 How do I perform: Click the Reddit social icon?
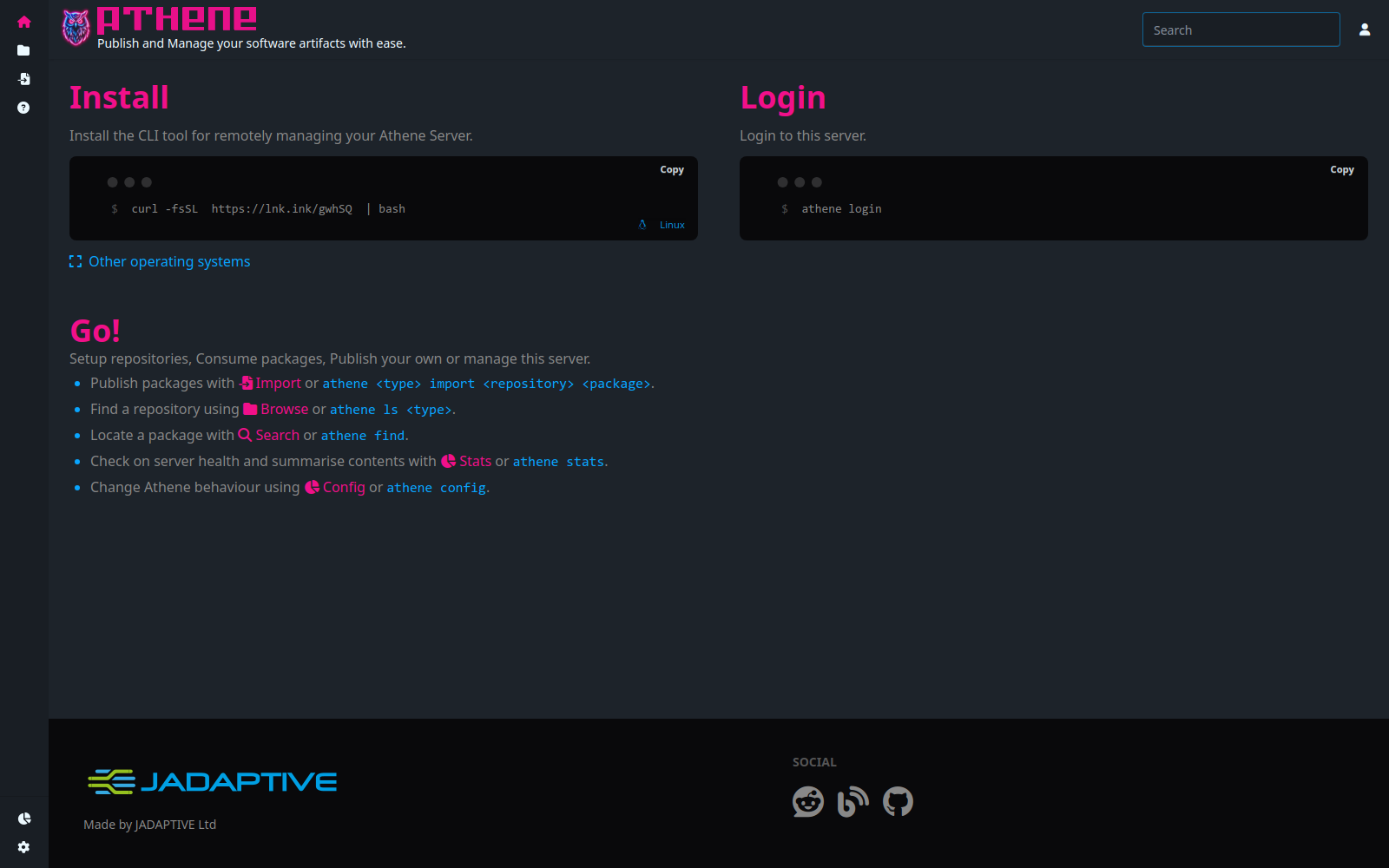coord(808,802)
